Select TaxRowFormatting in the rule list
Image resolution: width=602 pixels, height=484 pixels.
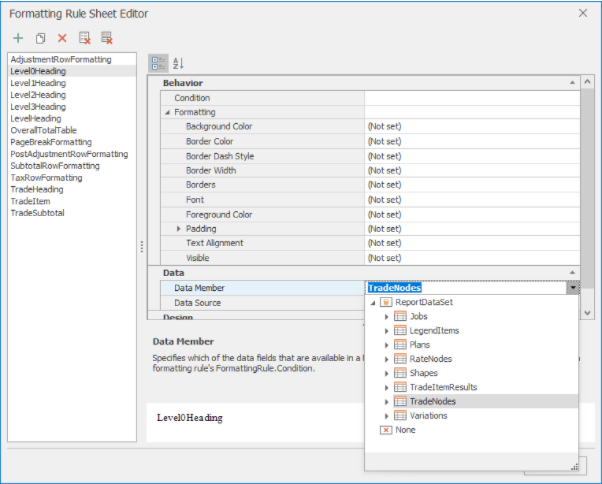pyautogui.click(x=46, y=178)
